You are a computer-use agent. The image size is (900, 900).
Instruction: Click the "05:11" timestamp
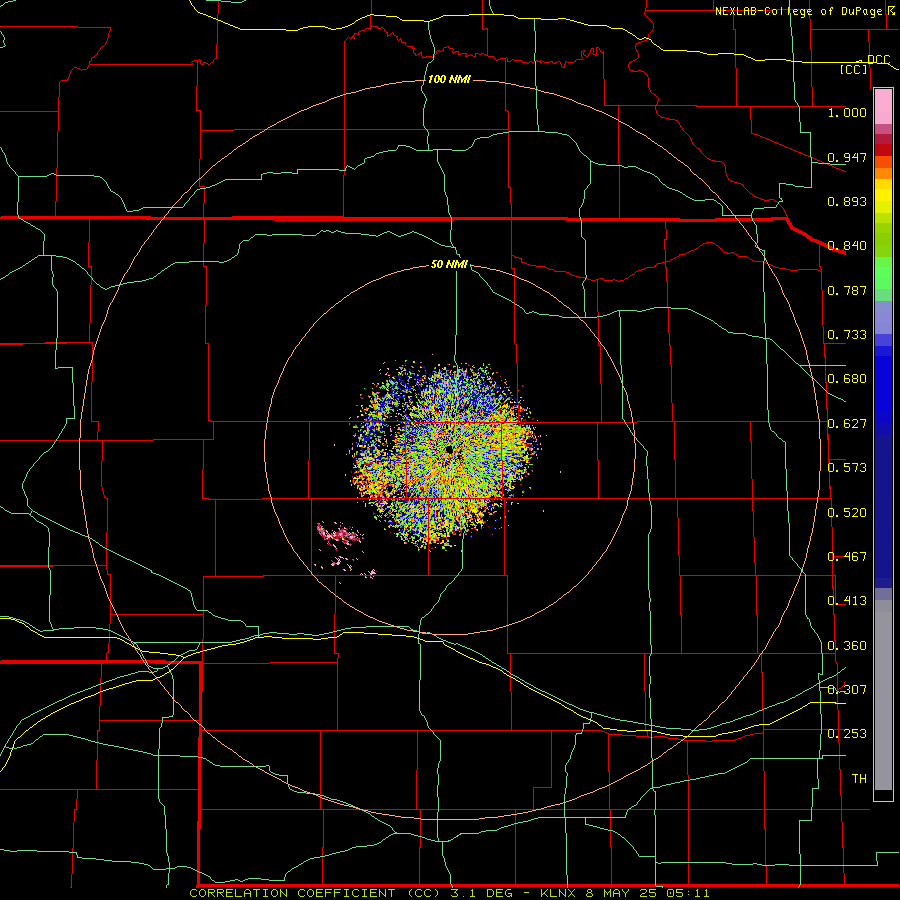[688, 893]
